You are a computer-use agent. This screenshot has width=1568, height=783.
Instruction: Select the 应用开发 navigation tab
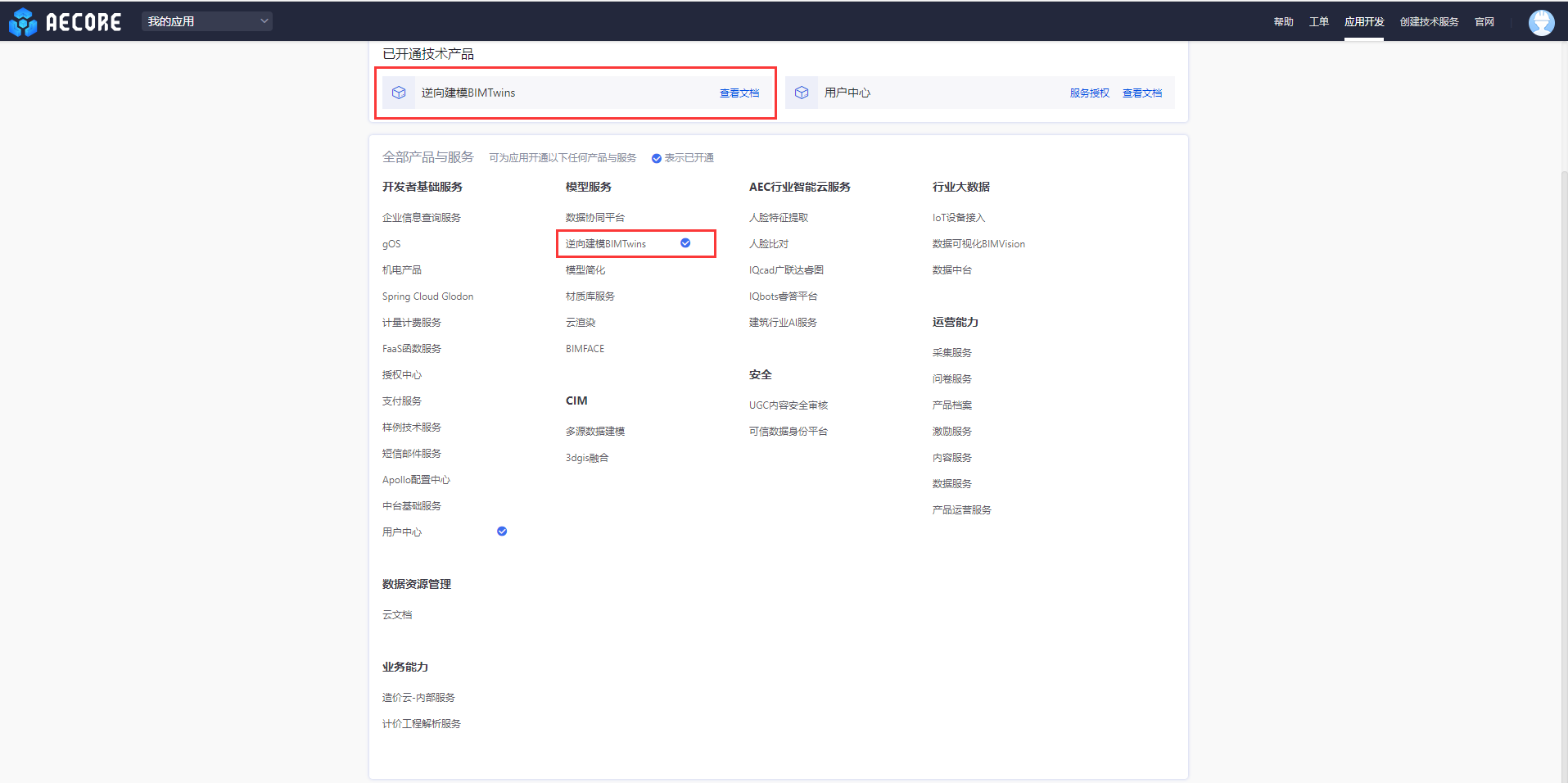tap(1363, 22)
